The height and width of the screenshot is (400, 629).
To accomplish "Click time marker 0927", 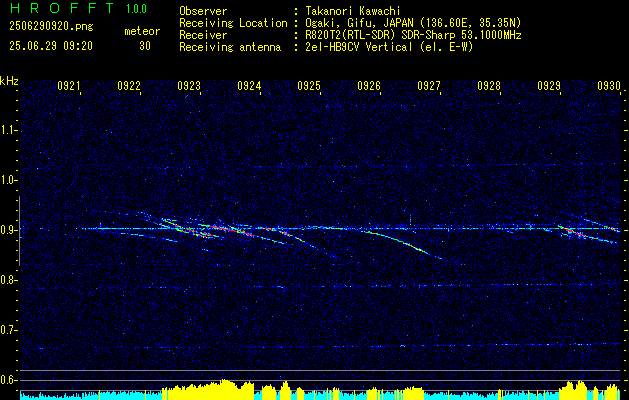I will click(429, 86).
